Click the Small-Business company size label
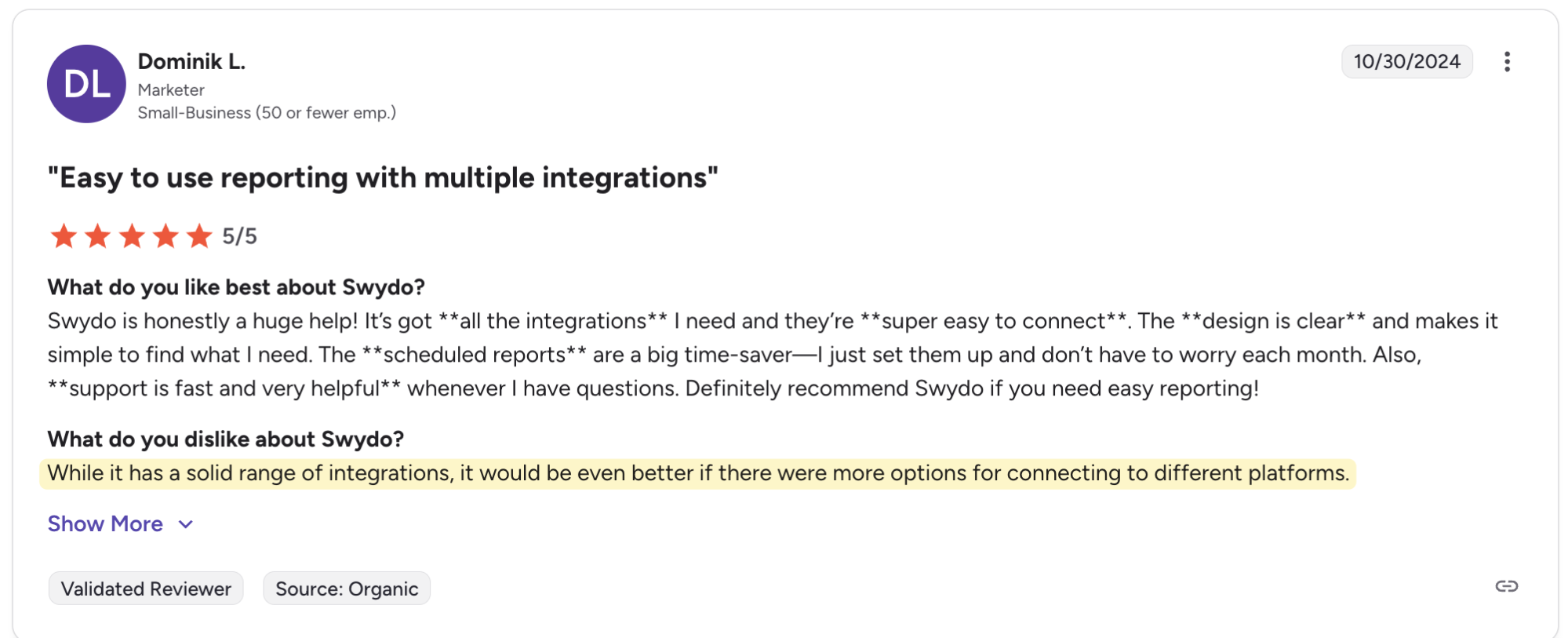The height and width of the screenshot is (638, 1568). (x=267, y=113)
